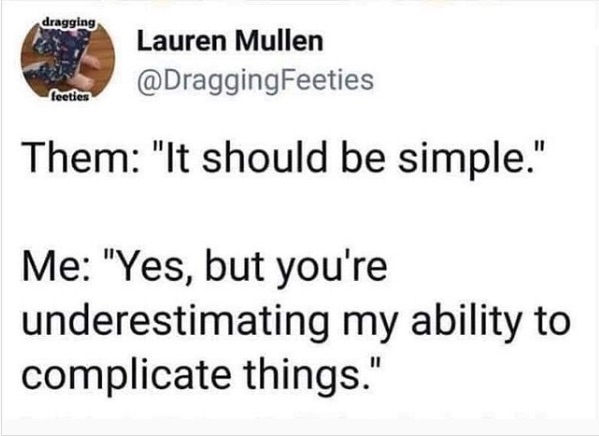Click the word 'Me:' in the tweet
The image size is (599, 436).
point(57,267)
